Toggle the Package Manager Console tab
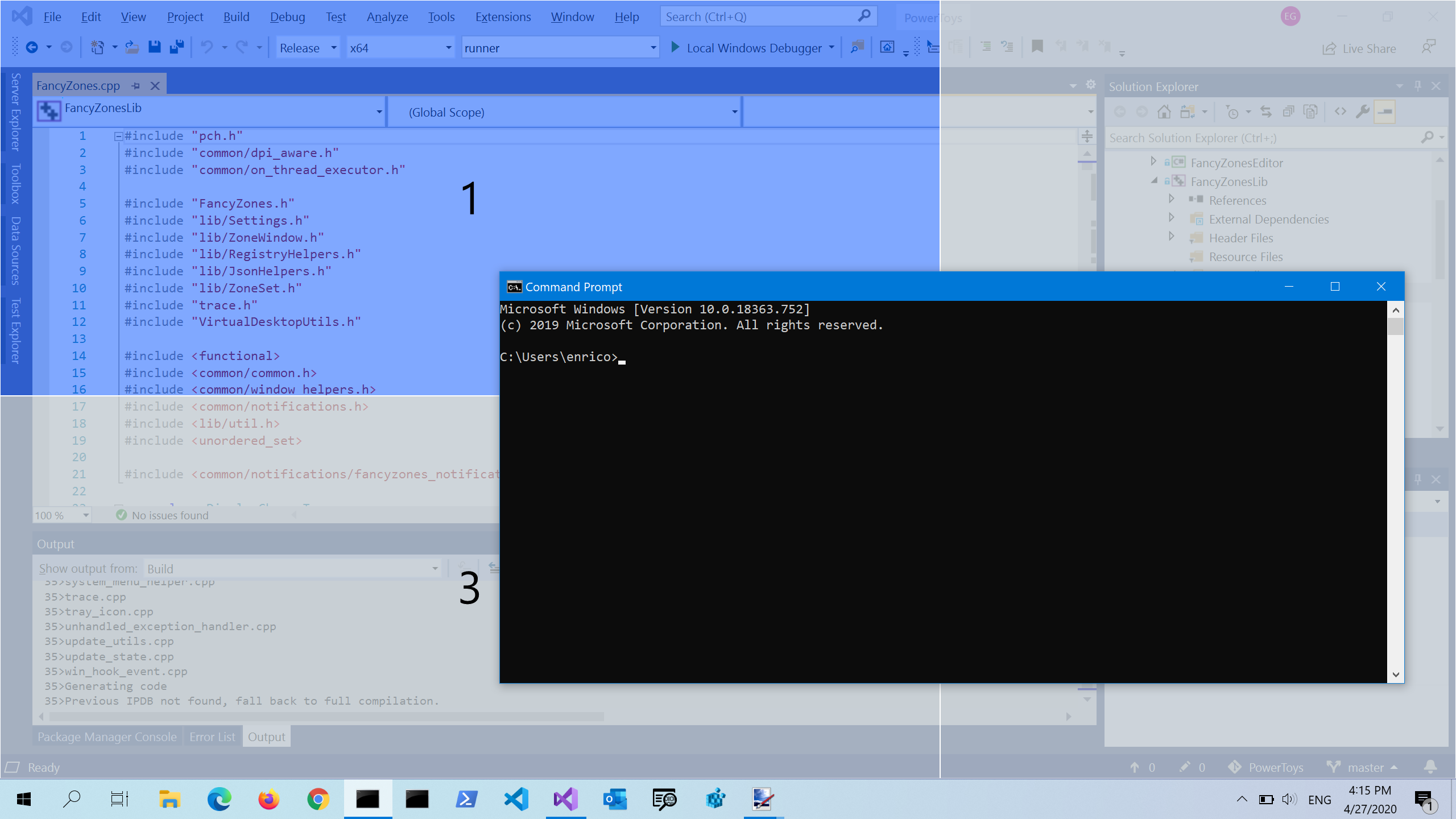 pyautogui.click(x=107, y=737)
